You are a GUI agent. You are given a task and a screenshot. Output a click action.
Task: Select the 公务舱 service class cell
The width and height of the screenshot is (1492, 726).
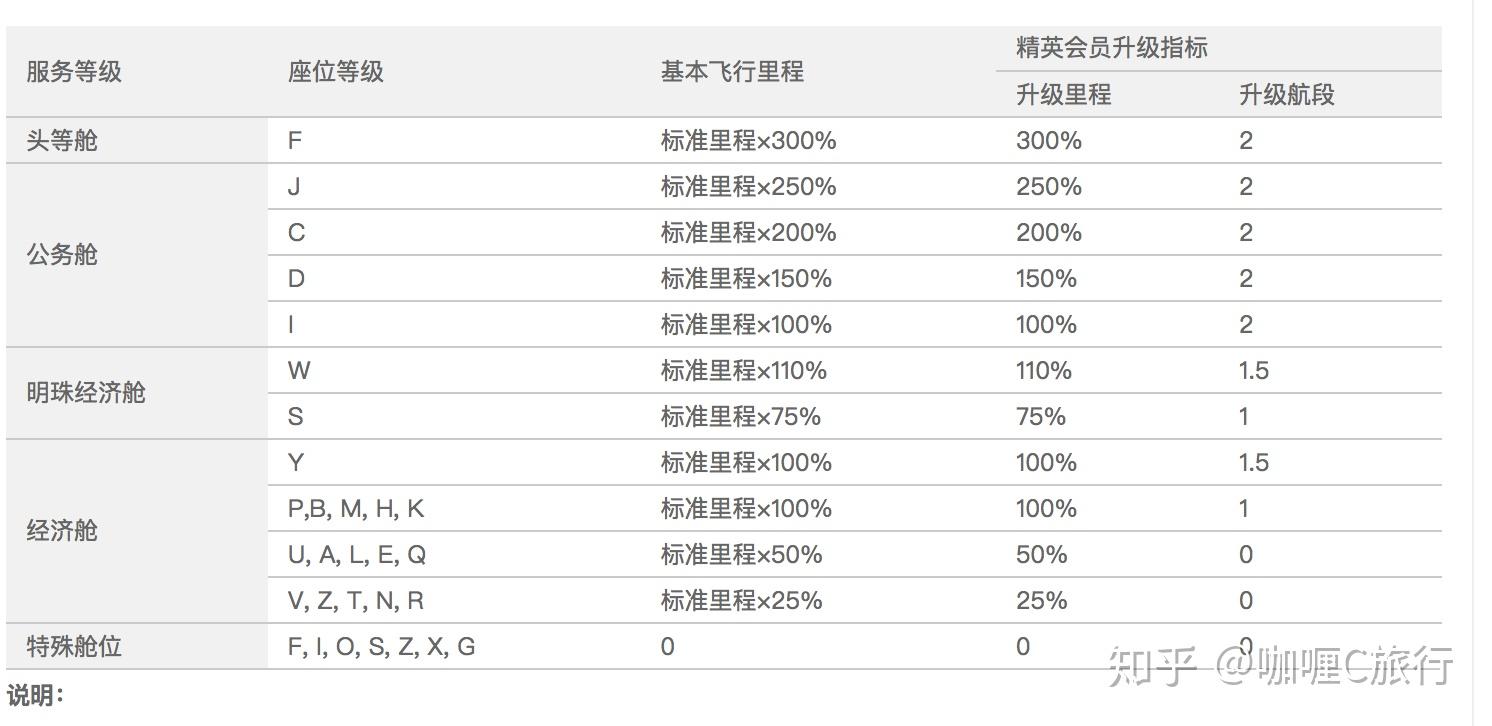(62, 255)
